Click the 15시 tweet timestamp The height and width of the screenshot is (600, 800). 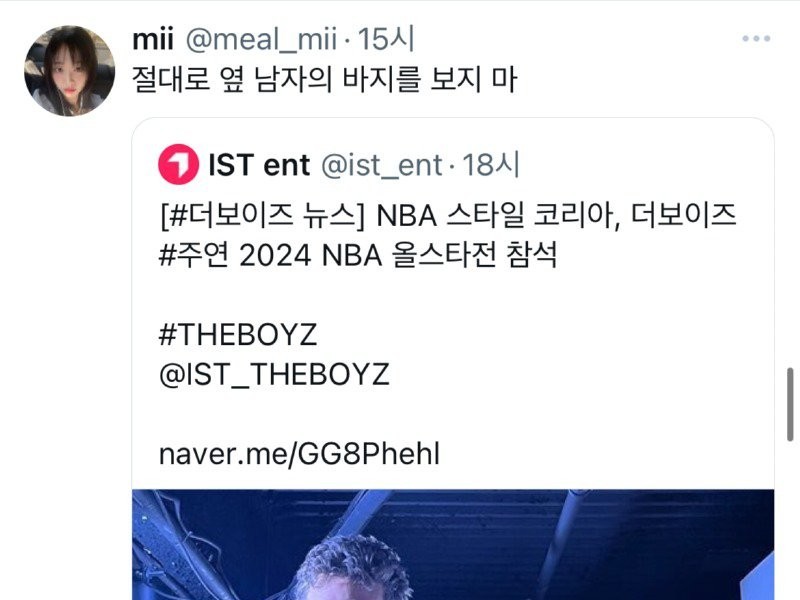[386, 39]
